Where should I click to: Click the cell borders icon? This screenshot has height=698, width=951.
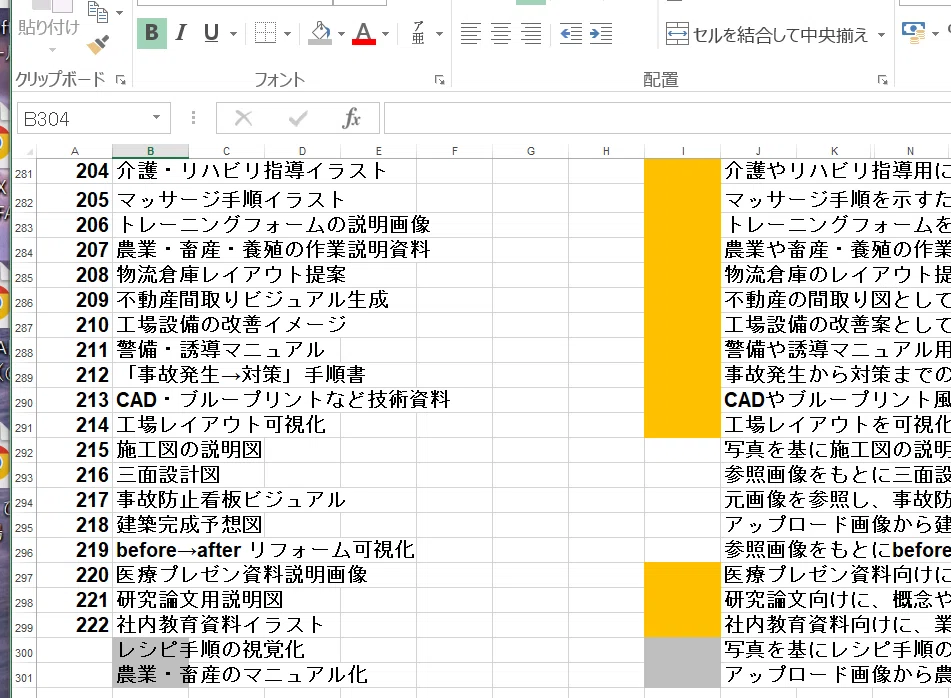pyautogui.click(x=265, y=33)
